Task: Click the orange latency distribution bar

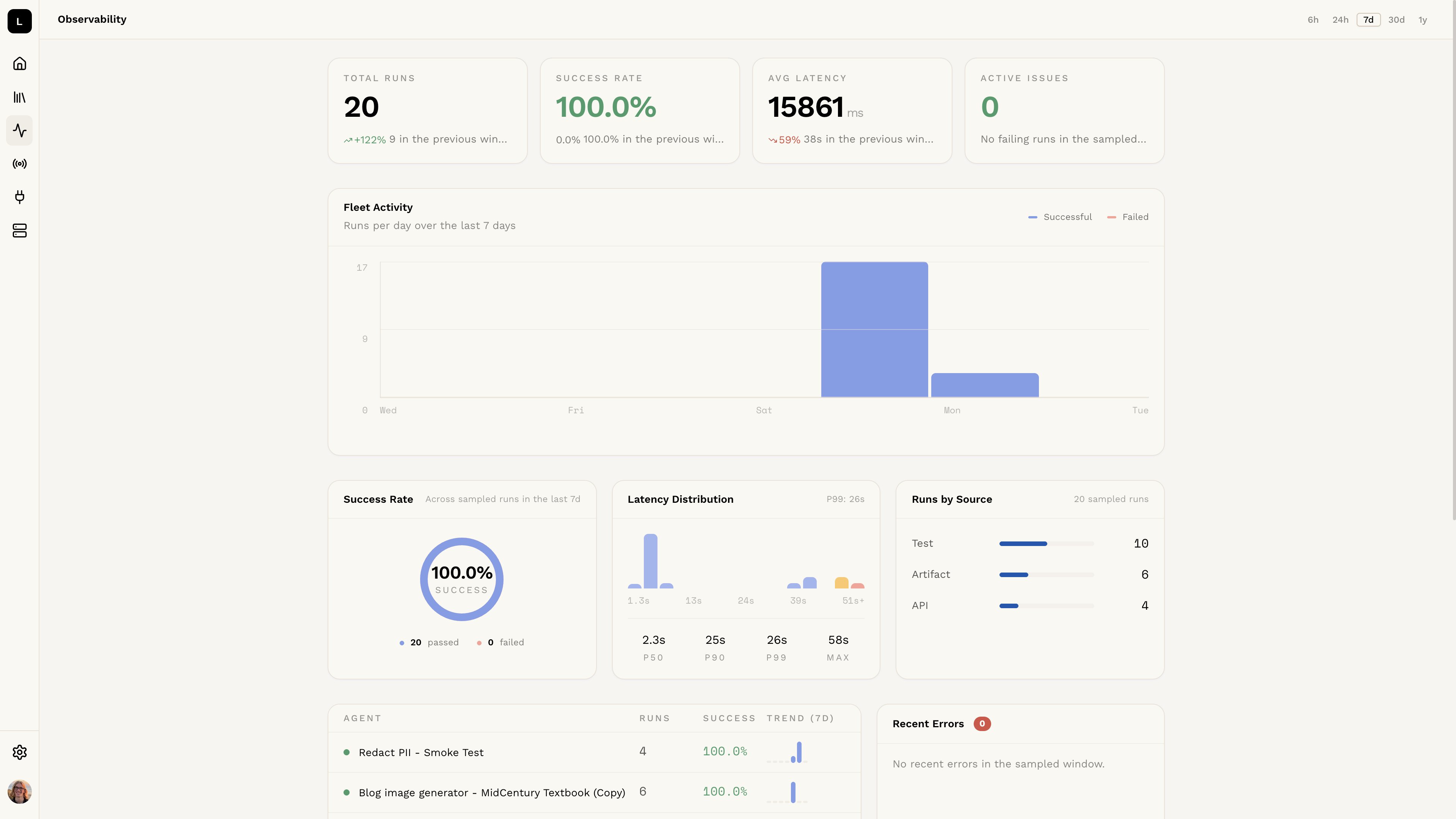Action: pos(842,583)
